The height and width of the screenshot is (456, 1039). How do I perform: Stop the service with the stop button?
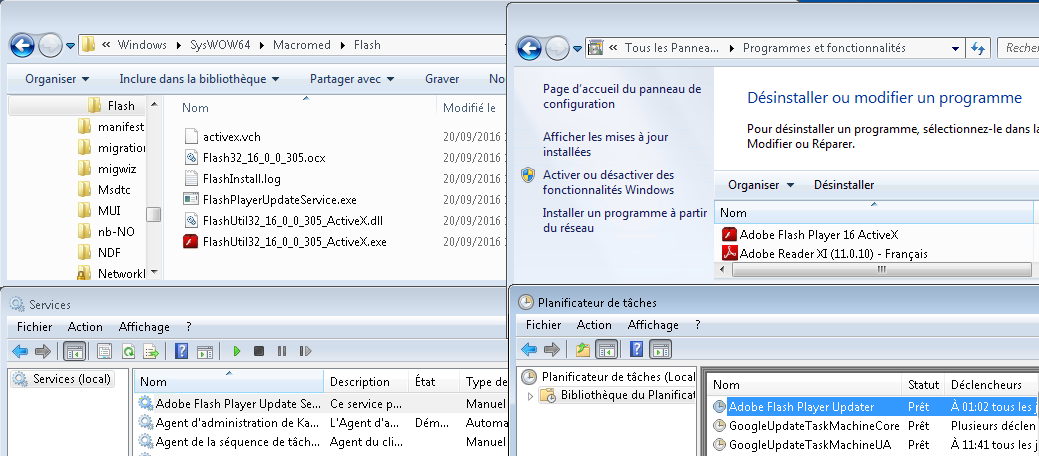(x=259, y=351)
